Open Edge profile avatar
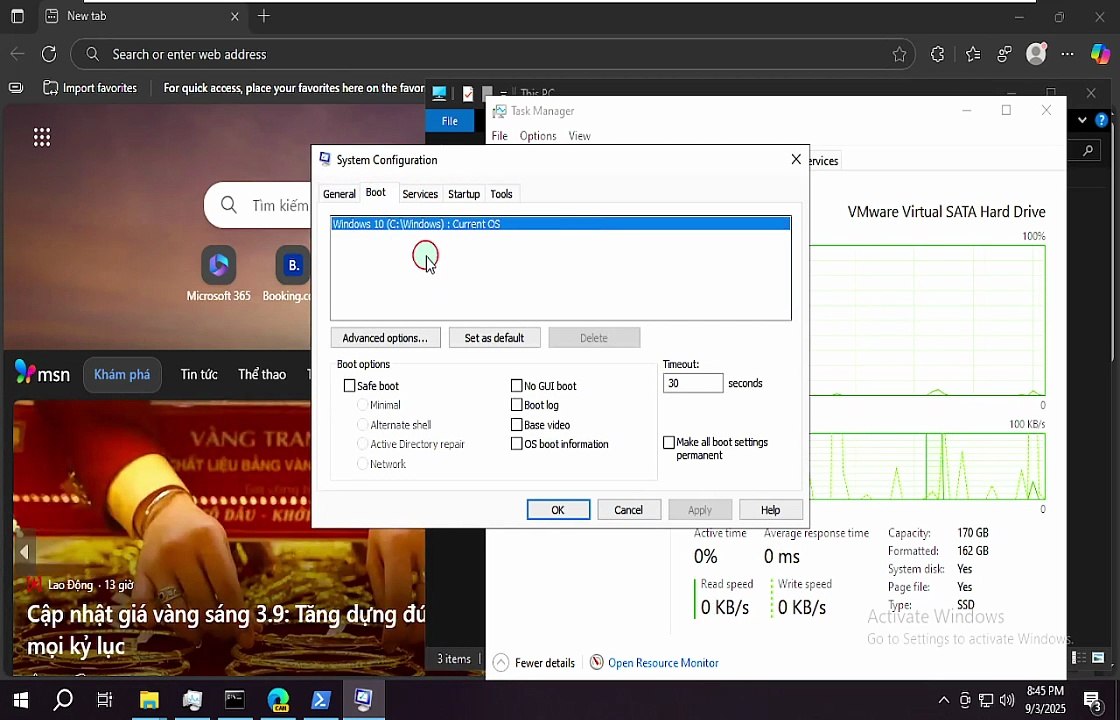The height and width of the screenshot is (720, 1120). (x=1036, y=53)
